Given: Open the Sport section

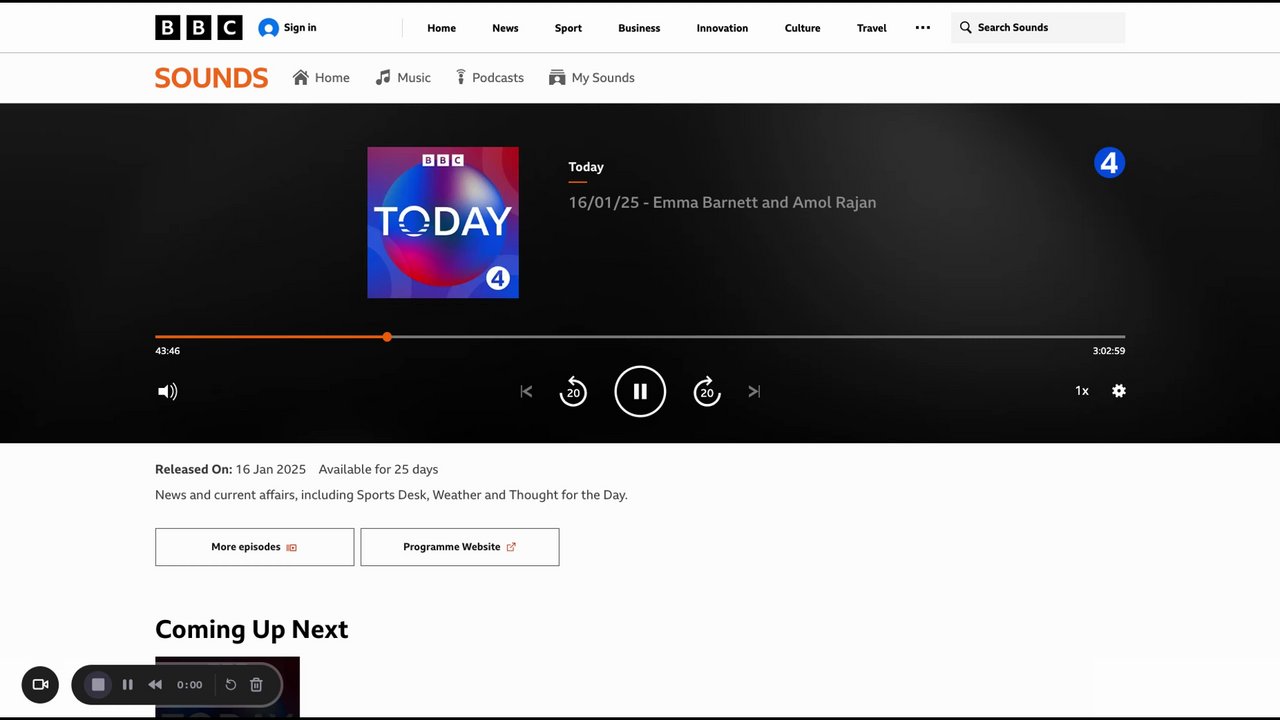Looking at the screenshot, I should (568, 28).
